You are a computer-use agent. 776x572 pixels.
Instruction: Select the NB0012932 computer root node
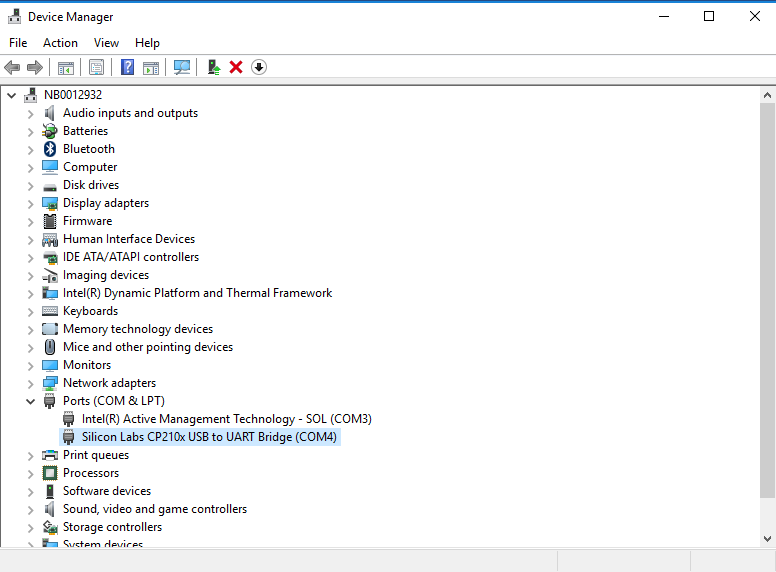(72, 95)
